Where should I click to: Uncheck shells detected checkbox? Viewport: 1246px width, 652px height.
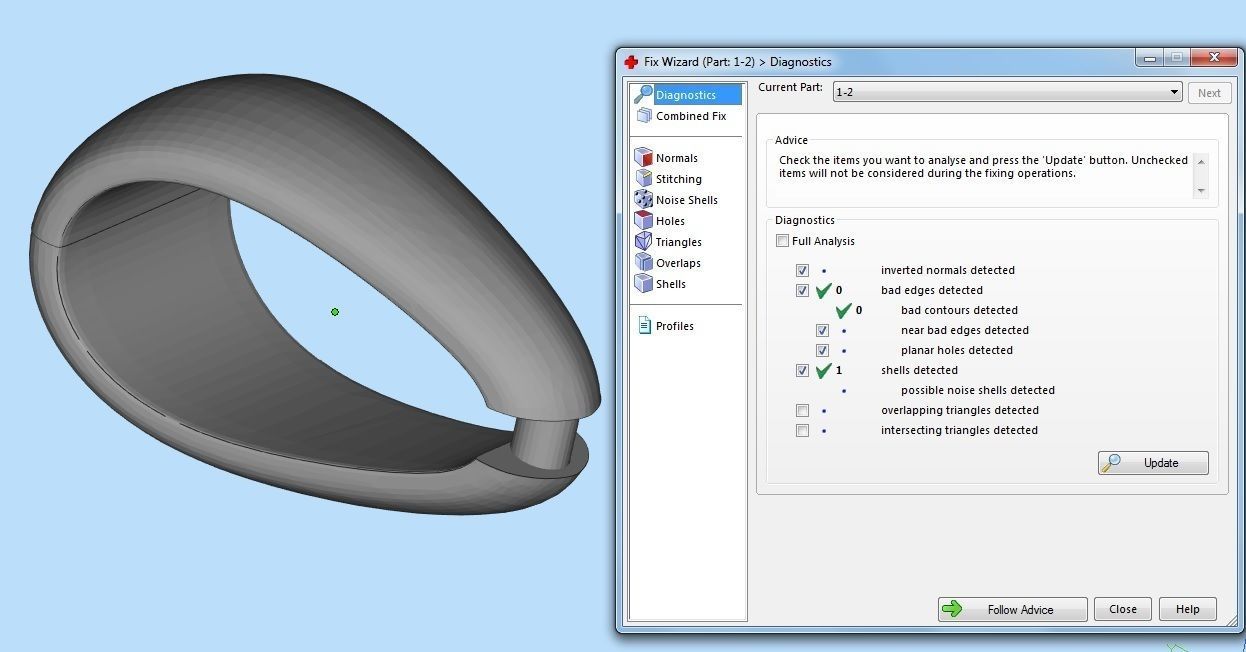pyautogui.click(x=802, y=370)
